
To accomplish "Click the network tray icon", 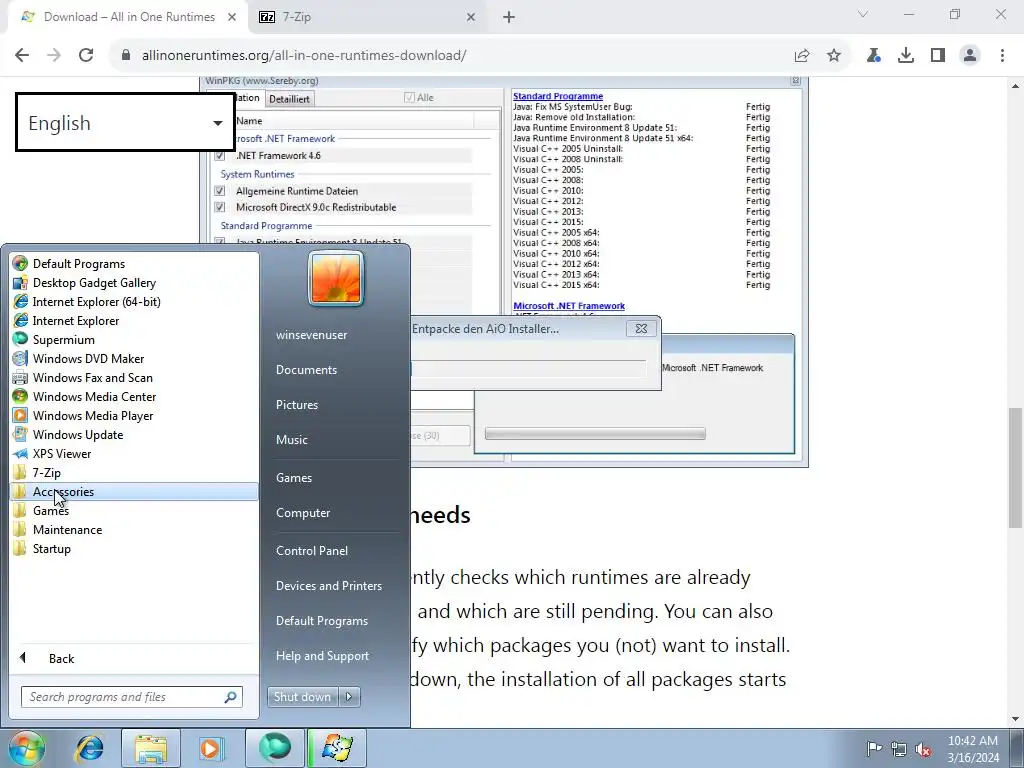I will (x=899, y=748).
